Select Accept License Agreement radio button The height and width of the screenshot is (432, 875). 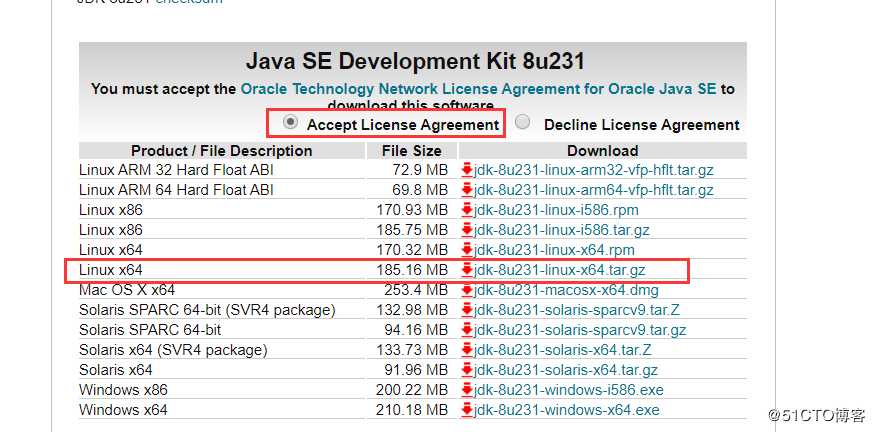tap(290, 122)
